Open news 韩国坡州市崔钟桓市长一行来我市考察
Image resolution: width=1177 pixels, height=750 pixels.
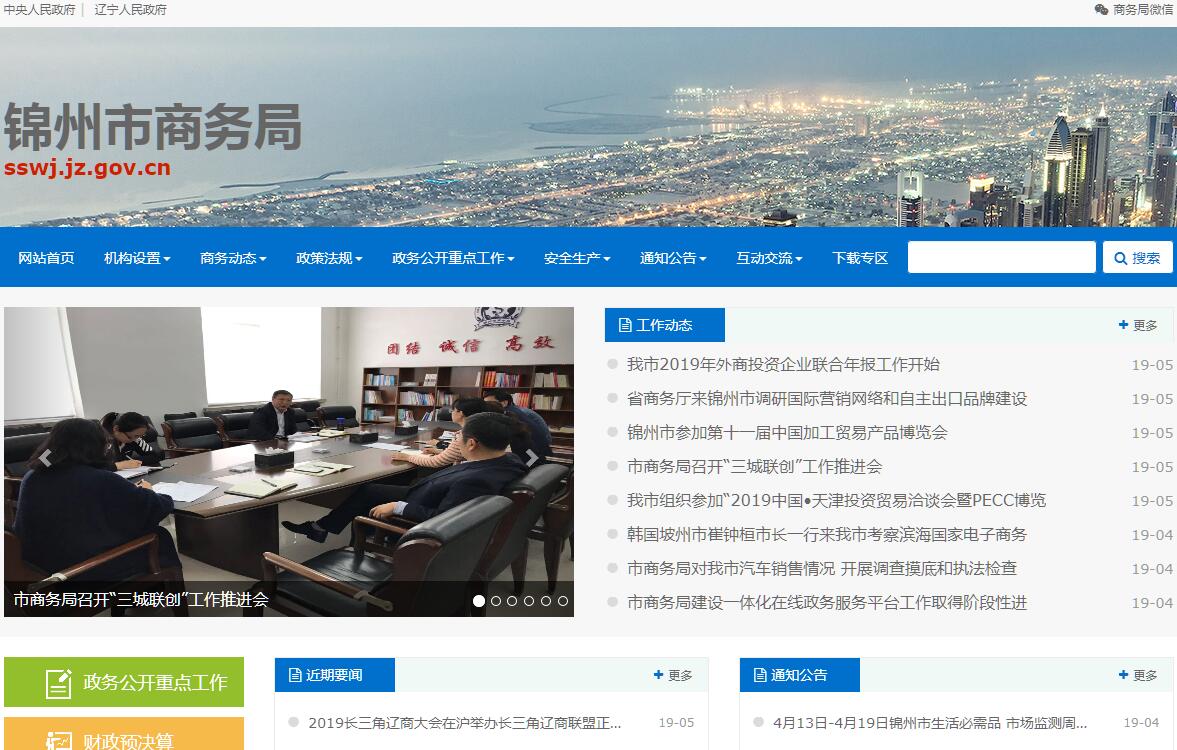(826, 535)
